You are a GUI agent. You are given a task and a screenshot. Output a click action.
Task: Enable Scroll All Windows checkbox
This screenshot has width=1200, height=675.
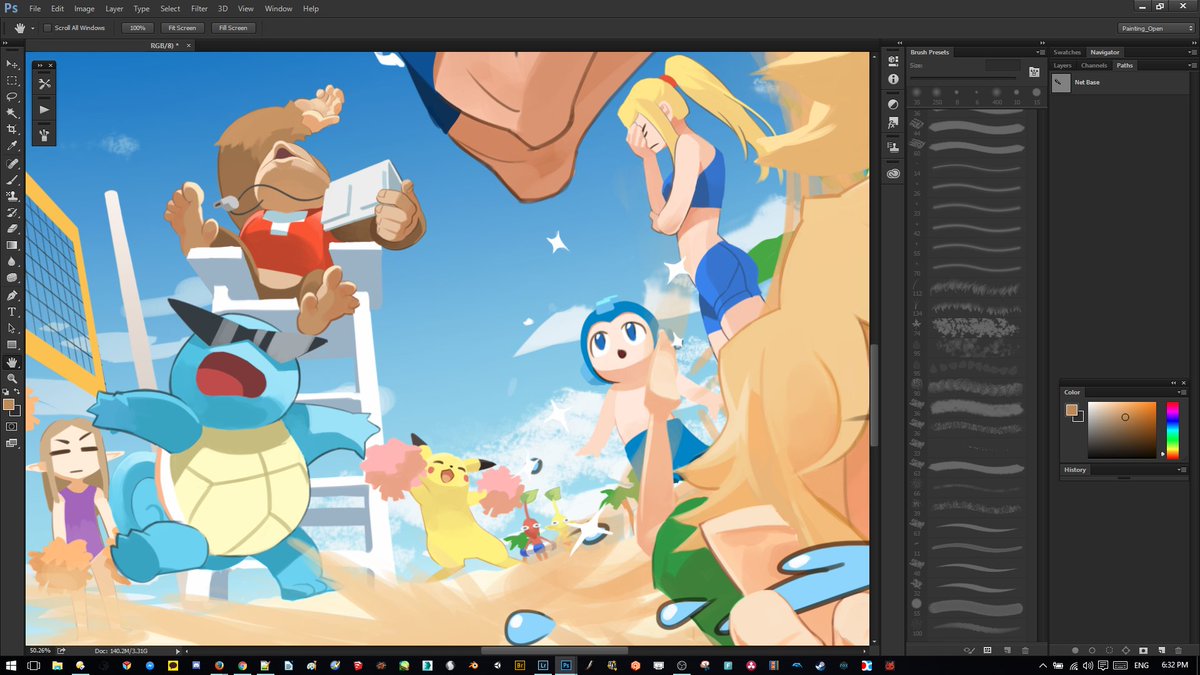(x=49, y=28)
